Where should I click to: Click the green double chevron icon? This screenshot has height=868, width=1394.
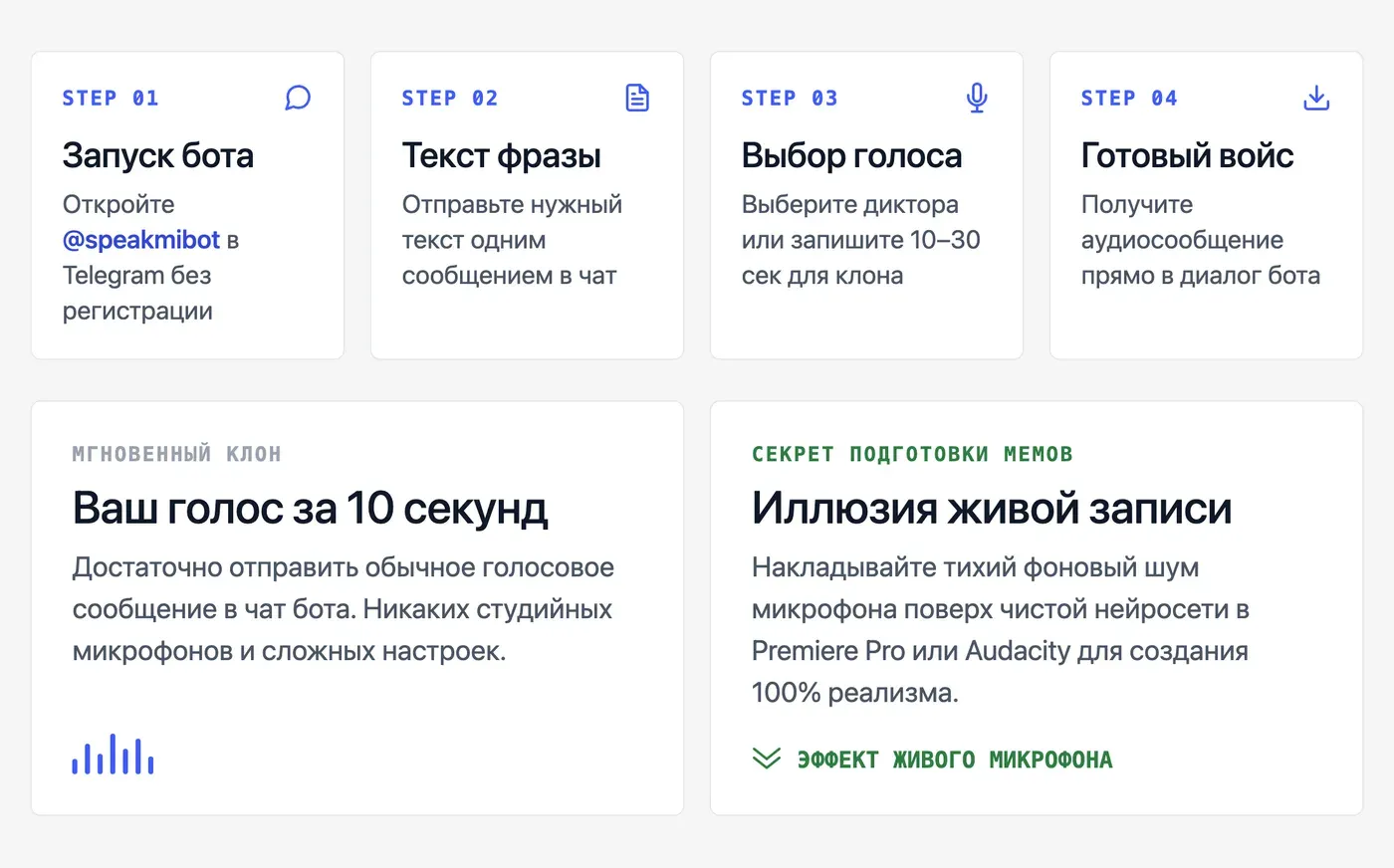(x=767, y=759)
